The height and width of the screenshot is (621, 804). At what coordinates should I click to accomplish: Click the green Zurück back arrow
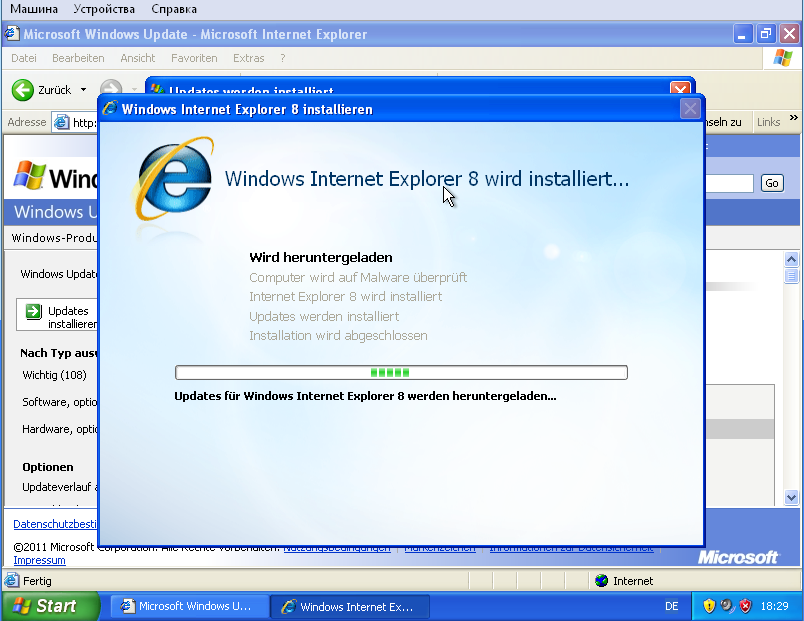pyautogui.click(x=23, y=90)
